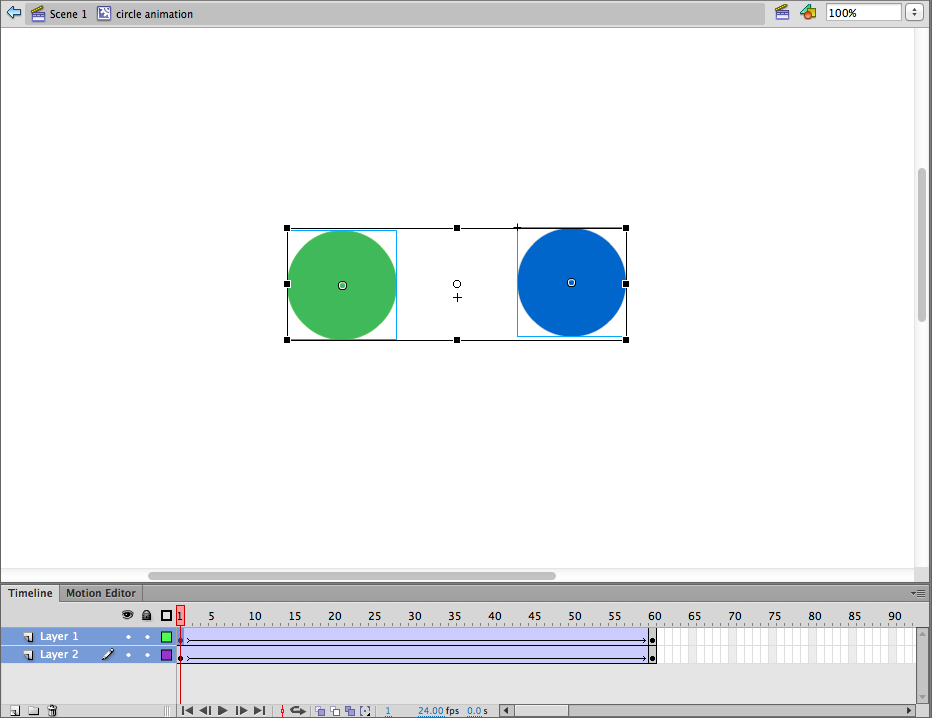Image resolution: width=932 pixels, height=718 pixels.
Task: Open the timeline panel options menu
Action: [x=918, y=593]
